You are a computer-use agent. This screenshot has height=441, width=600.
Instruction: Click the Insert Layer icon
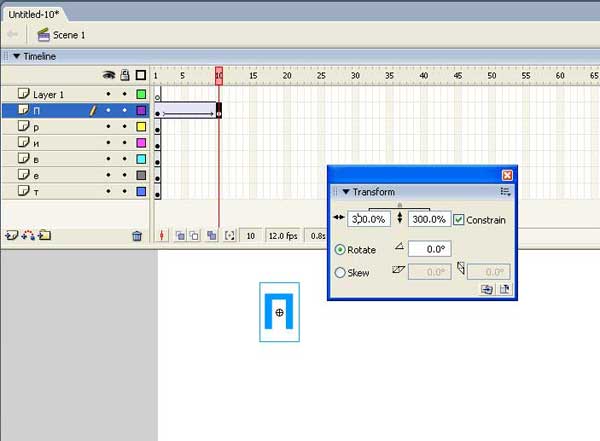point(11,236)
